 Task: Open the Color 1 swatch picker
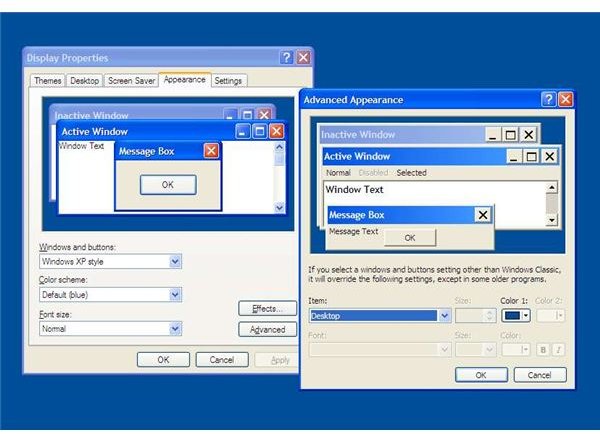[x=515, y=316]
